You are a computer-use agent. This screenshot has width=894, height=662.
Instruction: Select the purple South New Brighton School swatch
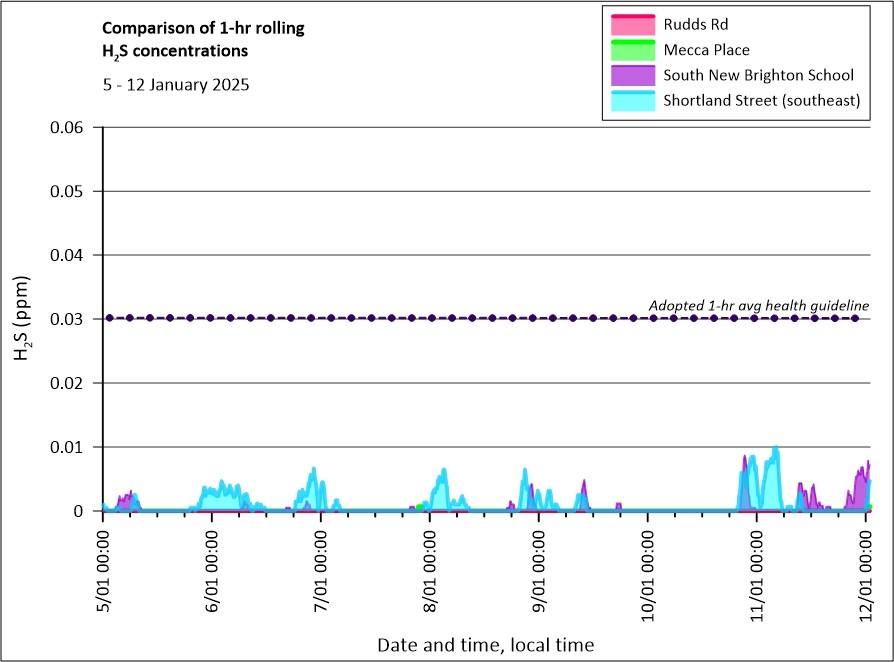(x=630, y=75)
